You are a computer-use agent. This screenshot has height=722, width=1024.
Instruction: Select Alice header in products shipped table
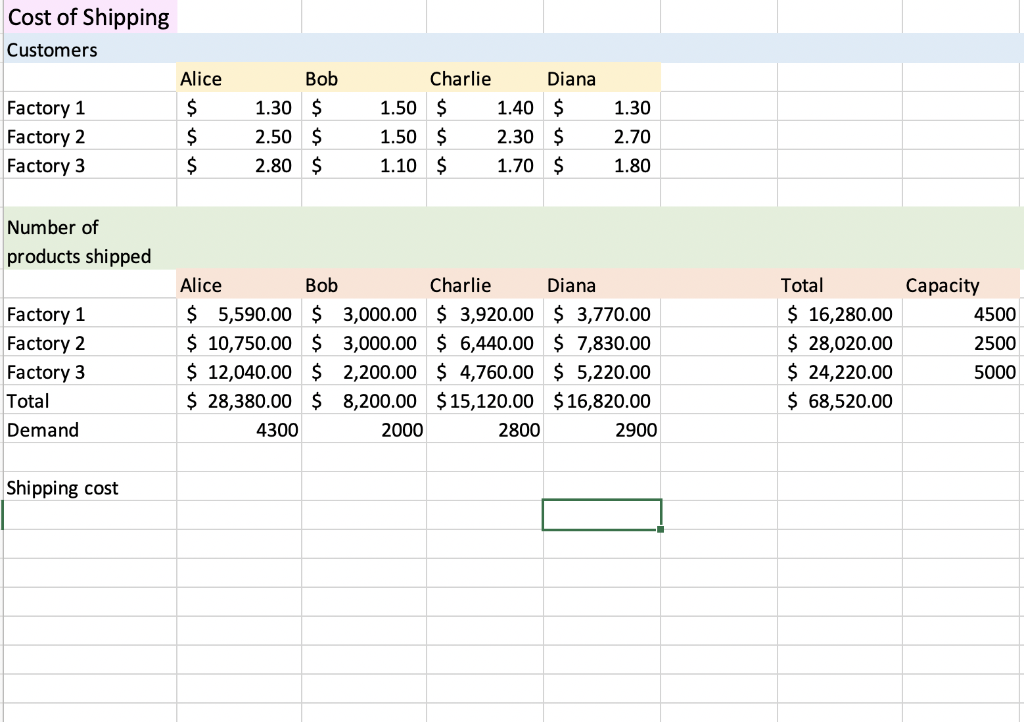coord(239,284)
